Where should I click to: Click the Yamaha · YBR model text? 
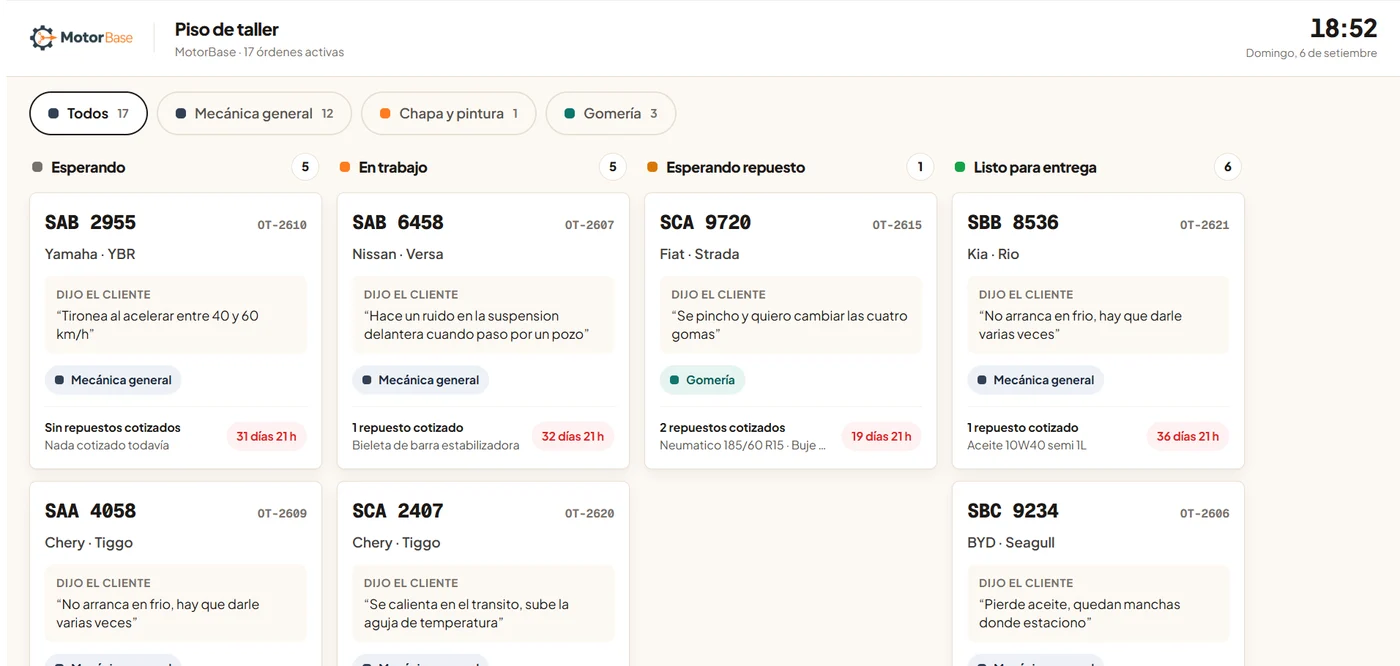click(90, 254)
